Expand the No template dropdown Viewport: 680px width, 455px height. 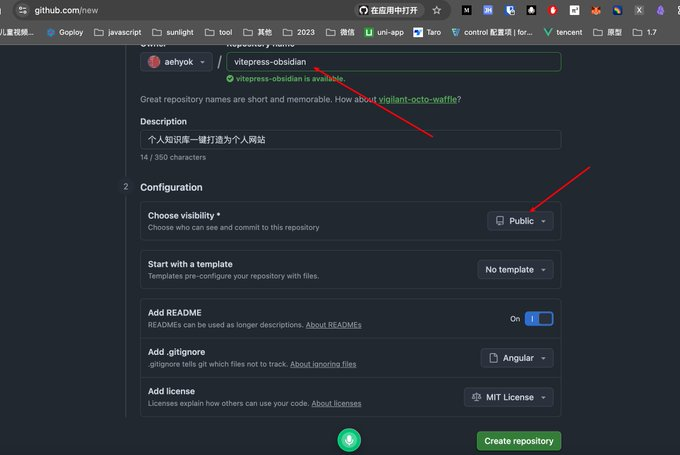coord(515,269)
